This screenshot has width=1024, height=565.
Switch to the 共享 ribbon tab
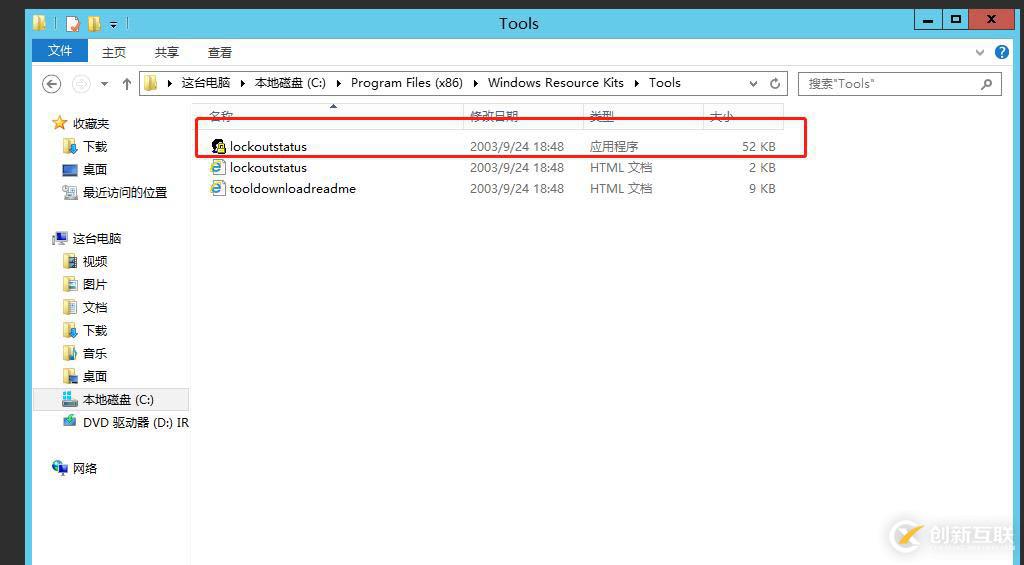(167, 52)
